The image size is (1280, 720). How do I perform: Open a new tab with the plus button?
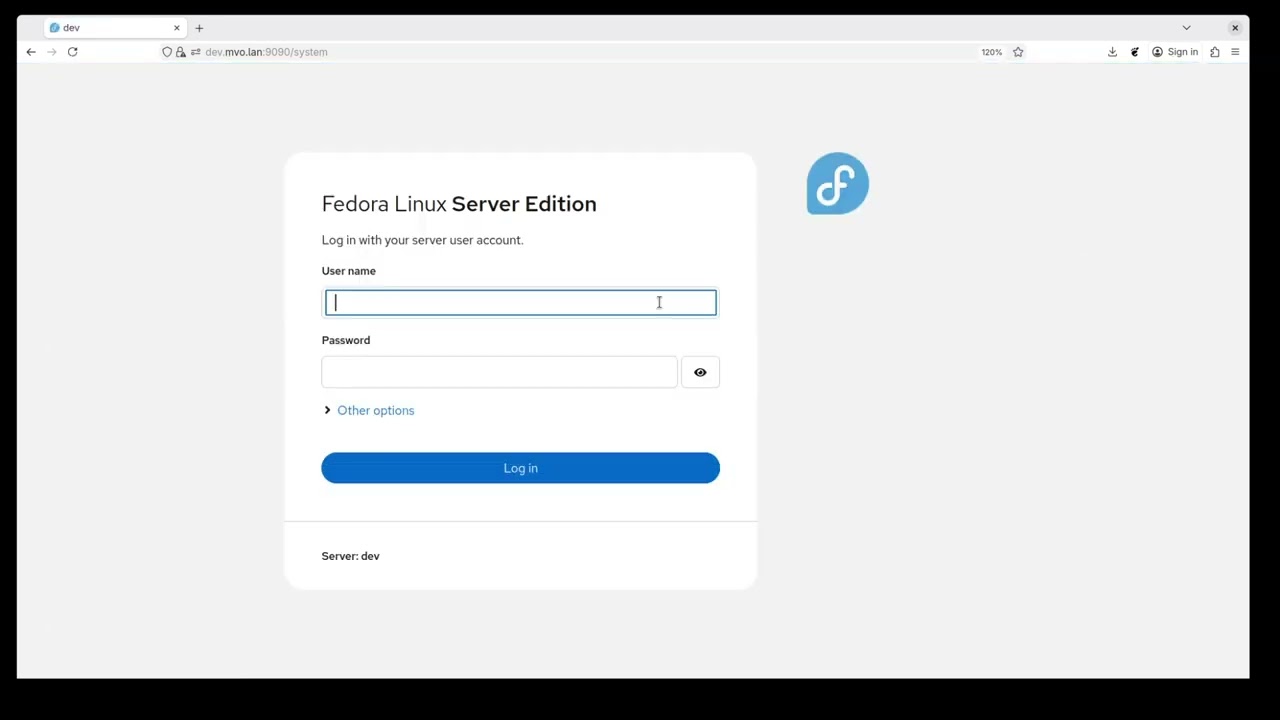(199, 28)
